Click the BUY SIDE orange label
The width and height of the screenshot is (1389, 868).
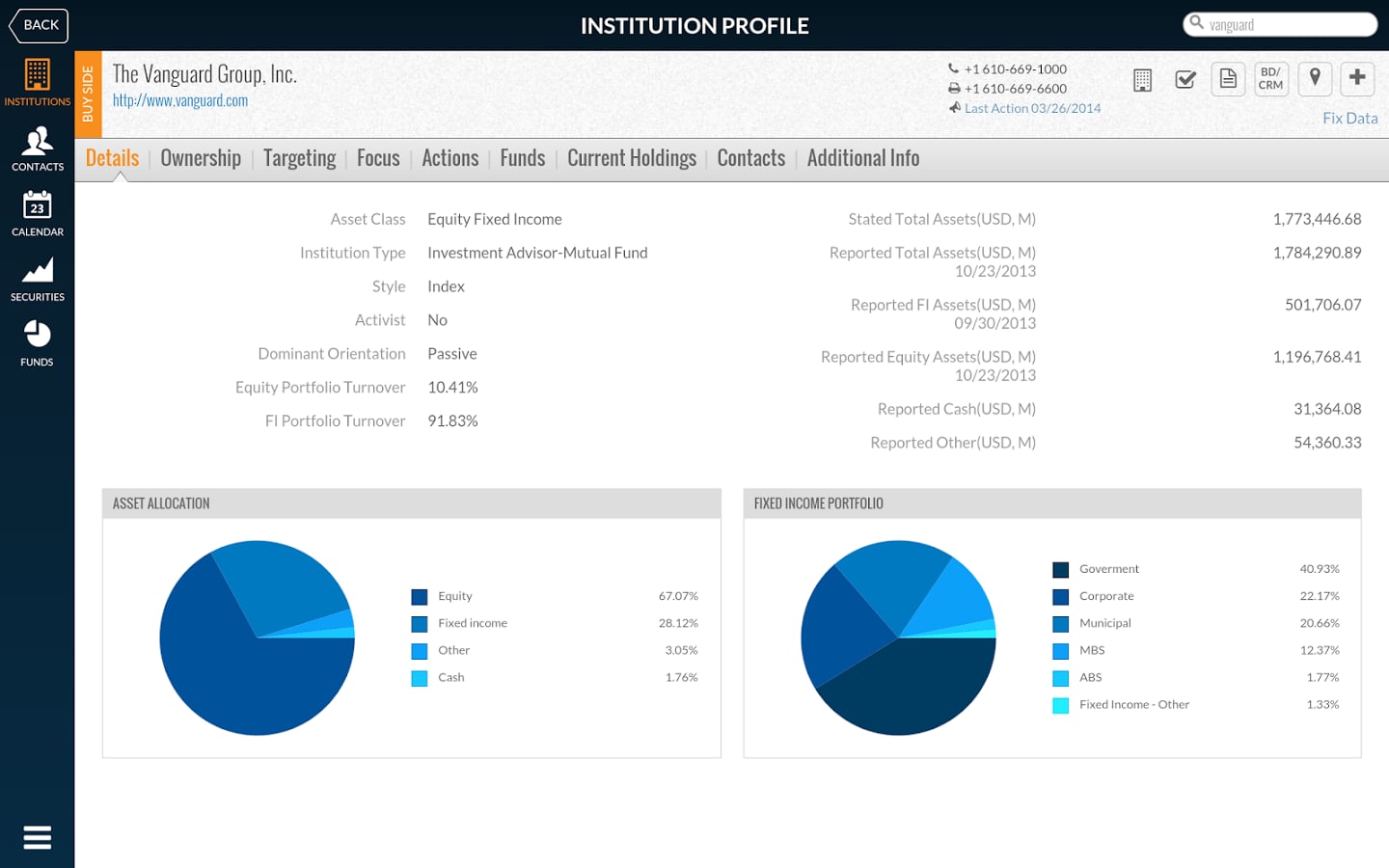click(x=88, y=94)
